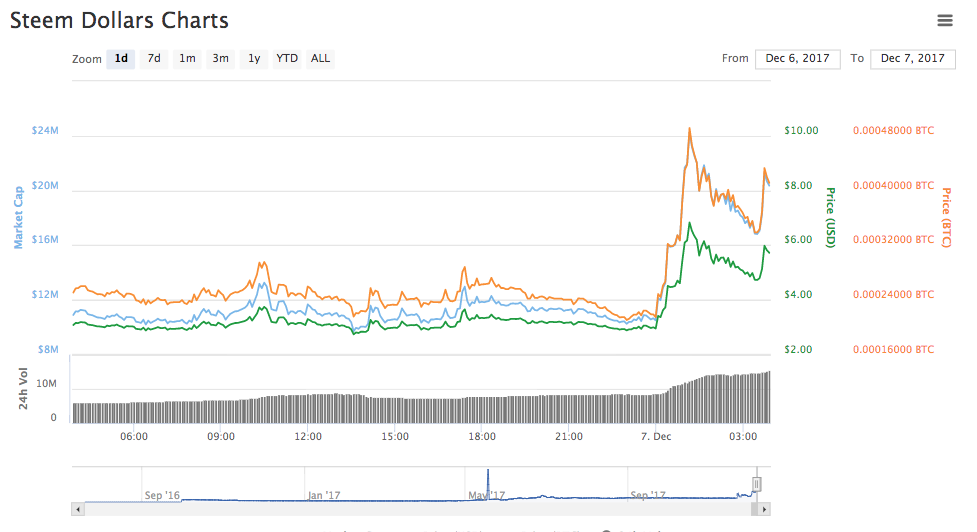977x532 pixels.
Task: Click the $16M market cap label
Action: [45, 239]
